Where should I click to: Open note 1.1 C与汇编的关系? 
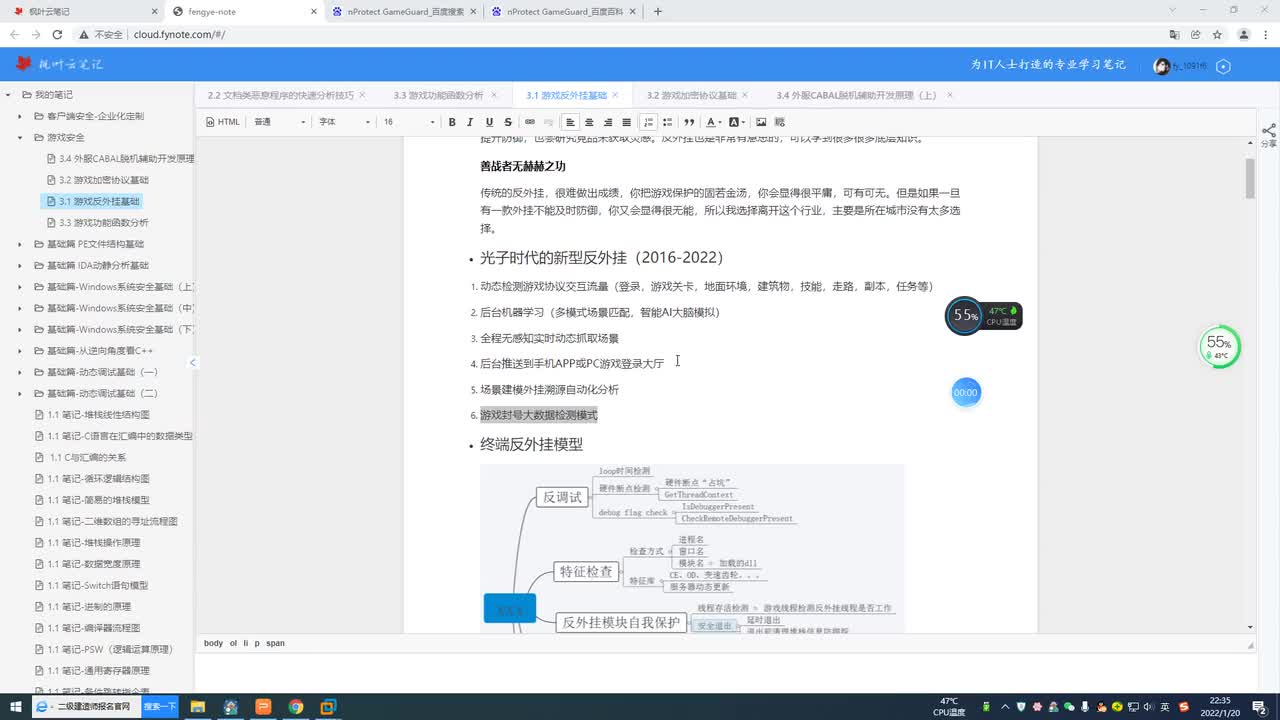click(82, 457)
